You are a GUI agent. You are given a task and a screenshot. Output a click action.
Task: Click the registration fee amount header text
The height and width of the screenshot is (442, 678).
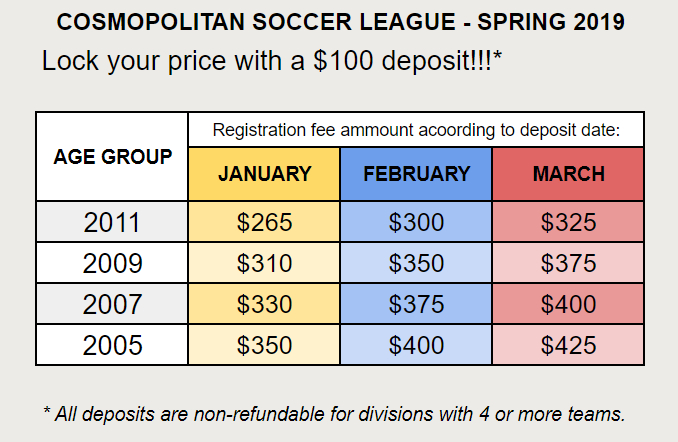point(416,130)
